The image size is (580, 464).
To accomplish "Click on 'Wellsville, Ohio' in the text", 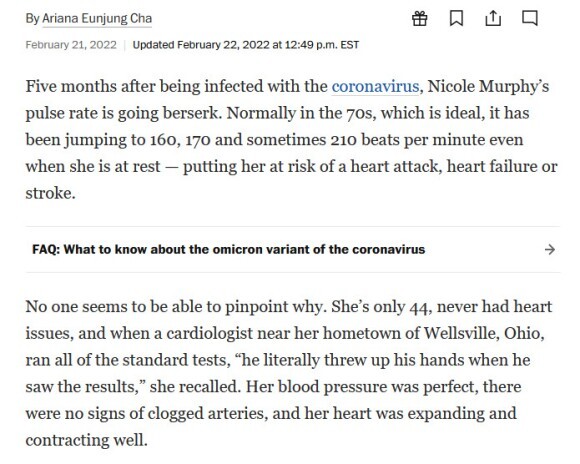I will [x=483, y=333].
